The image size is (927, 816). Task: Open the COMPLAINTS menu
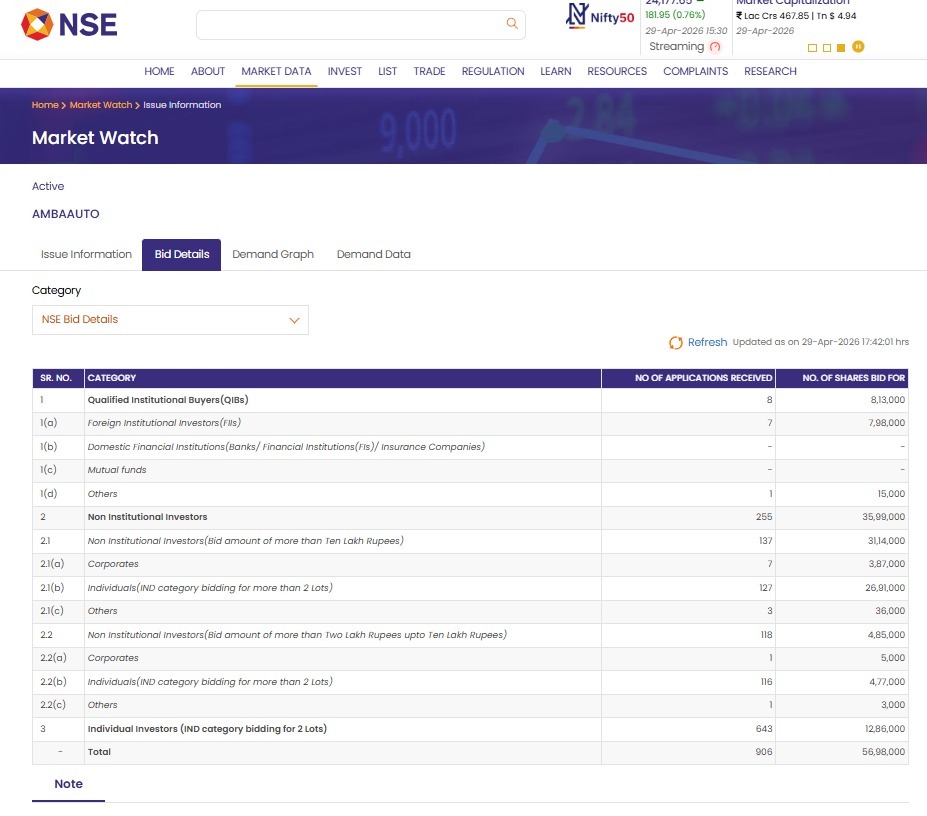point(695,72)
